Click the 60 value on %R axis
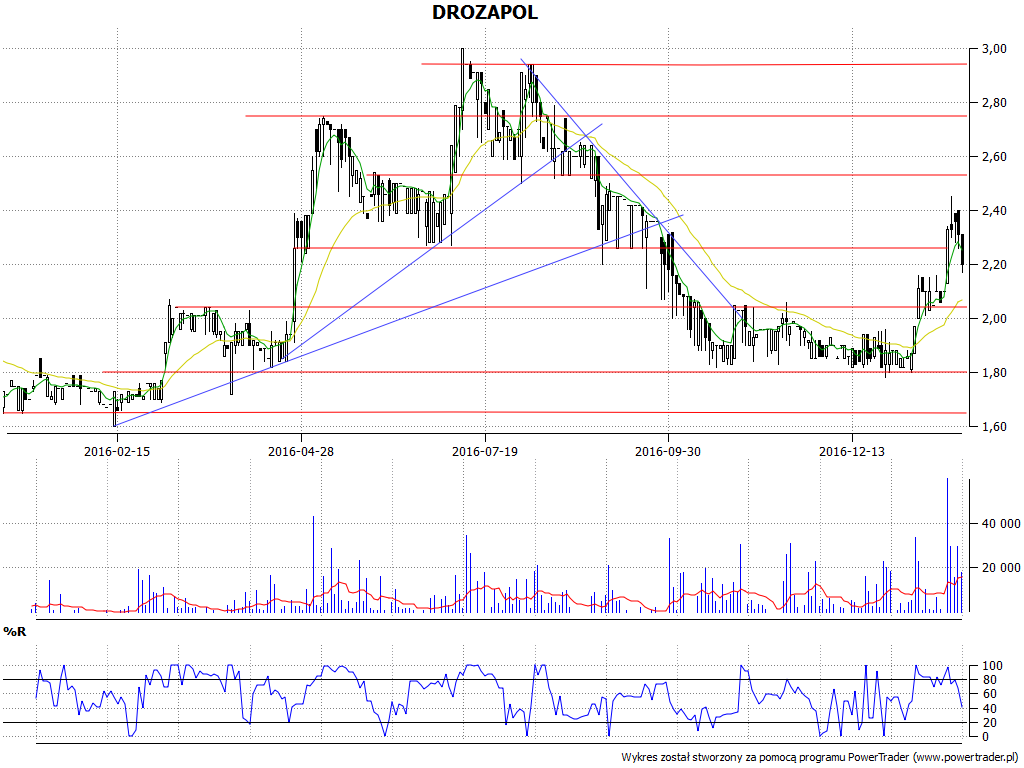 pyautogui.click(x=989, y=694)
